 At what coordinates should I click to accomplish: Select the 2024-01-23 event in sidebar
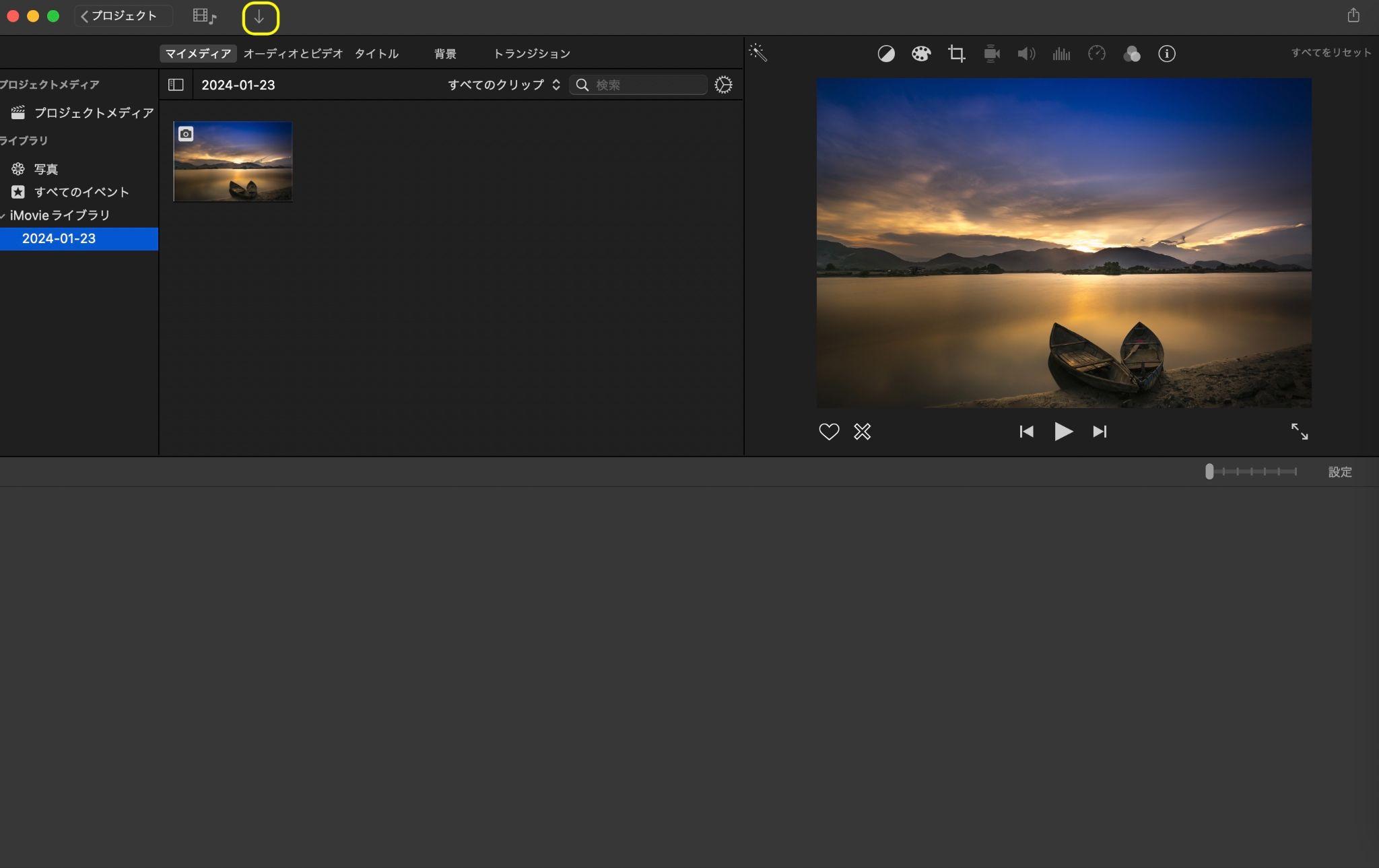pyautogui.click(x=79, y=238)
